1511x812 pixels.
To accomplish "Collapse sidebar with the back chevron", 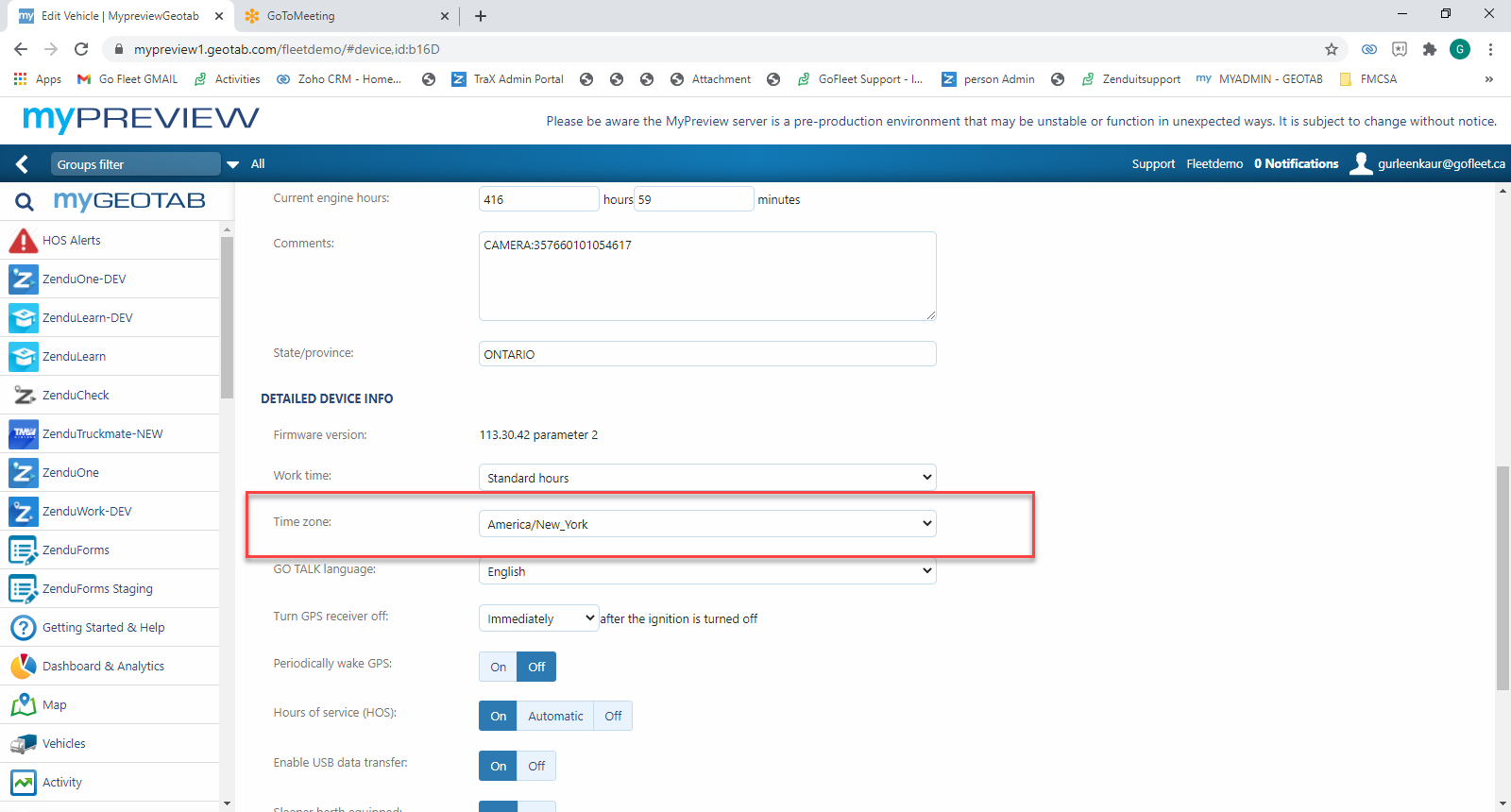I will 22,164.
